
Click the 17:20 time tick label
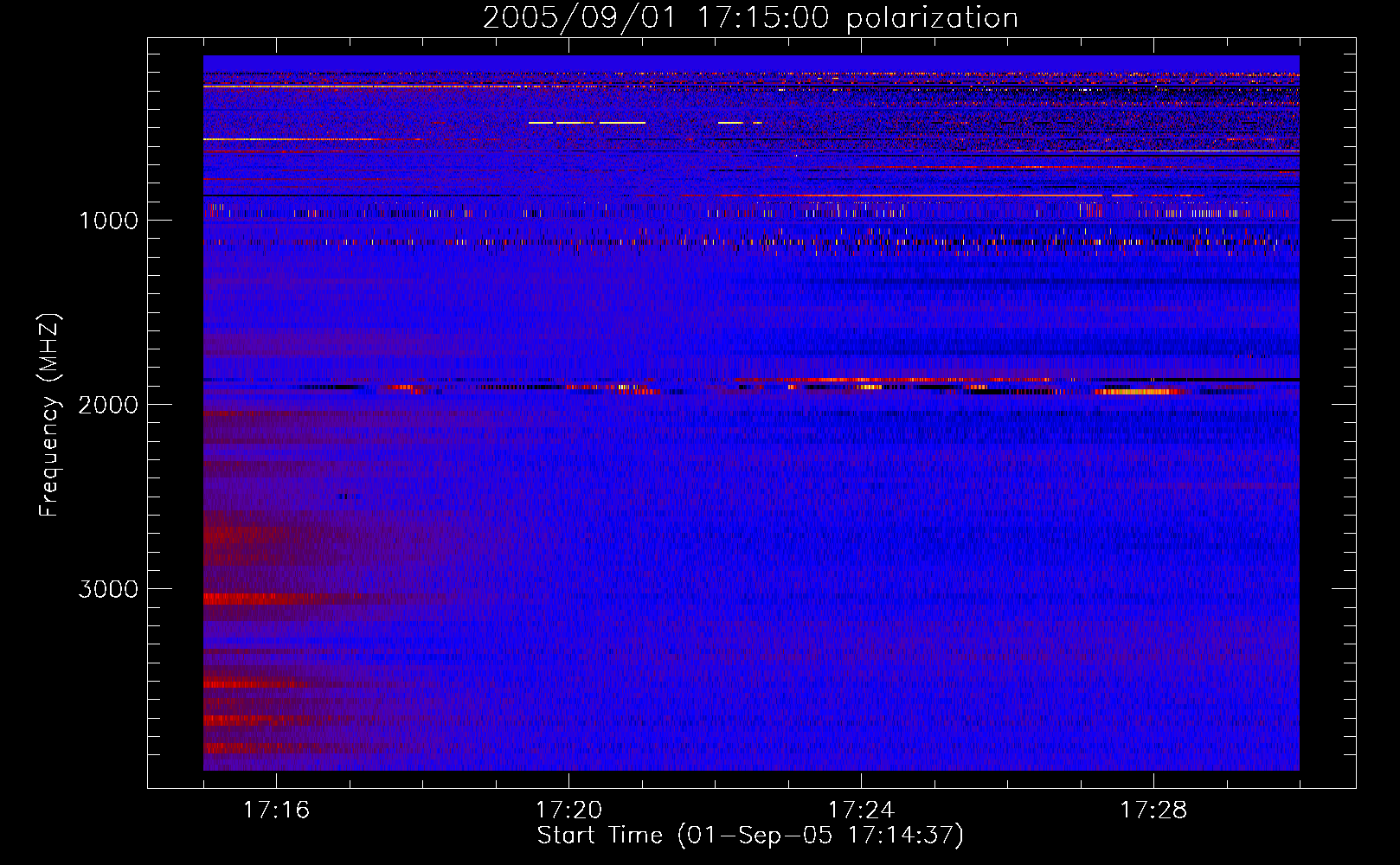tap(568, 811)
